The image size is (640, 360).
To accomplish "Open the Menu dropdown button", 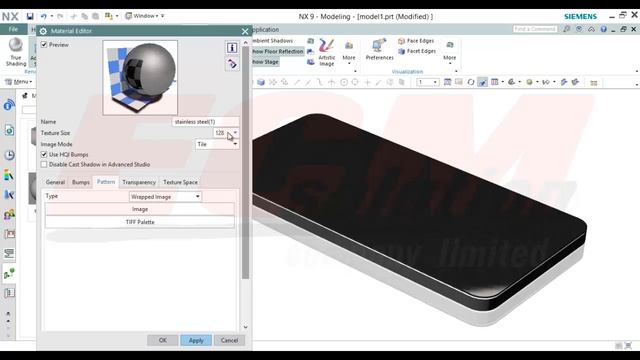I will click(18, 82).
